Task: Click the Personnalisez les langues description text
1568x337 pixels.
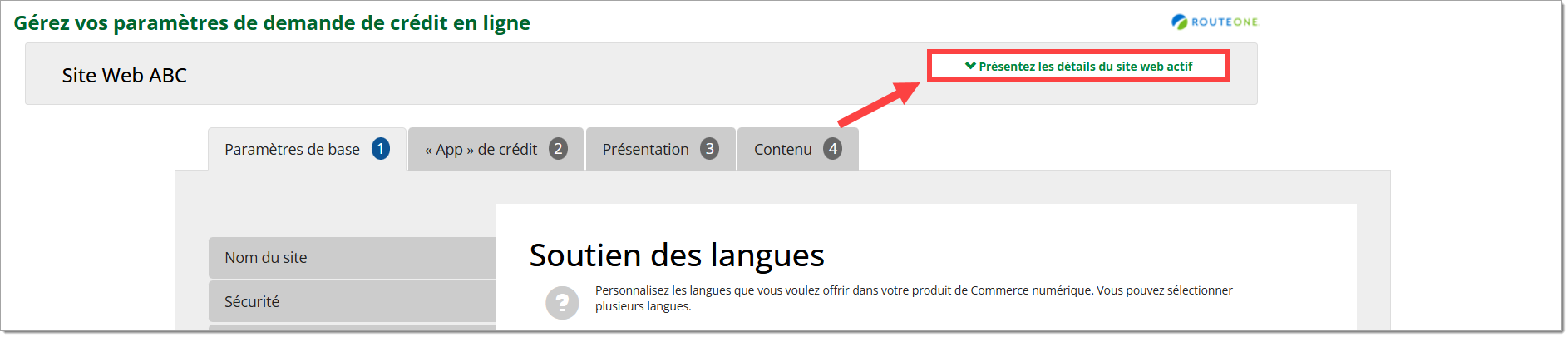Action: [x=913, y=298]
